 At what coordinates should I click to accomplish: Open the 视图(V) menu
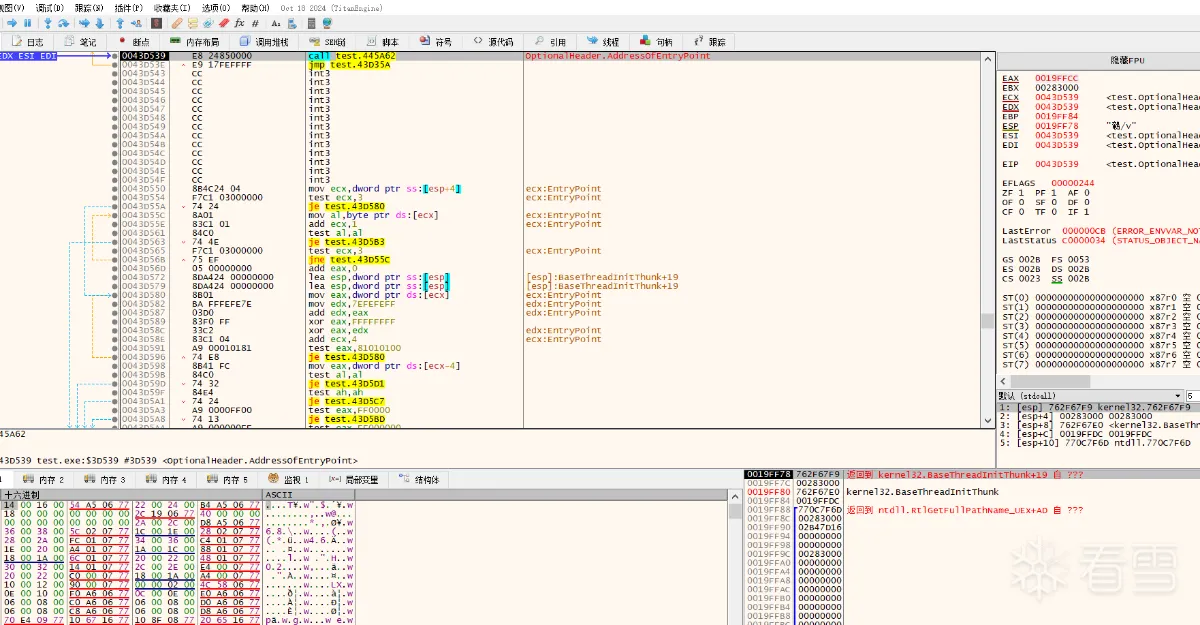coord(11,7)
